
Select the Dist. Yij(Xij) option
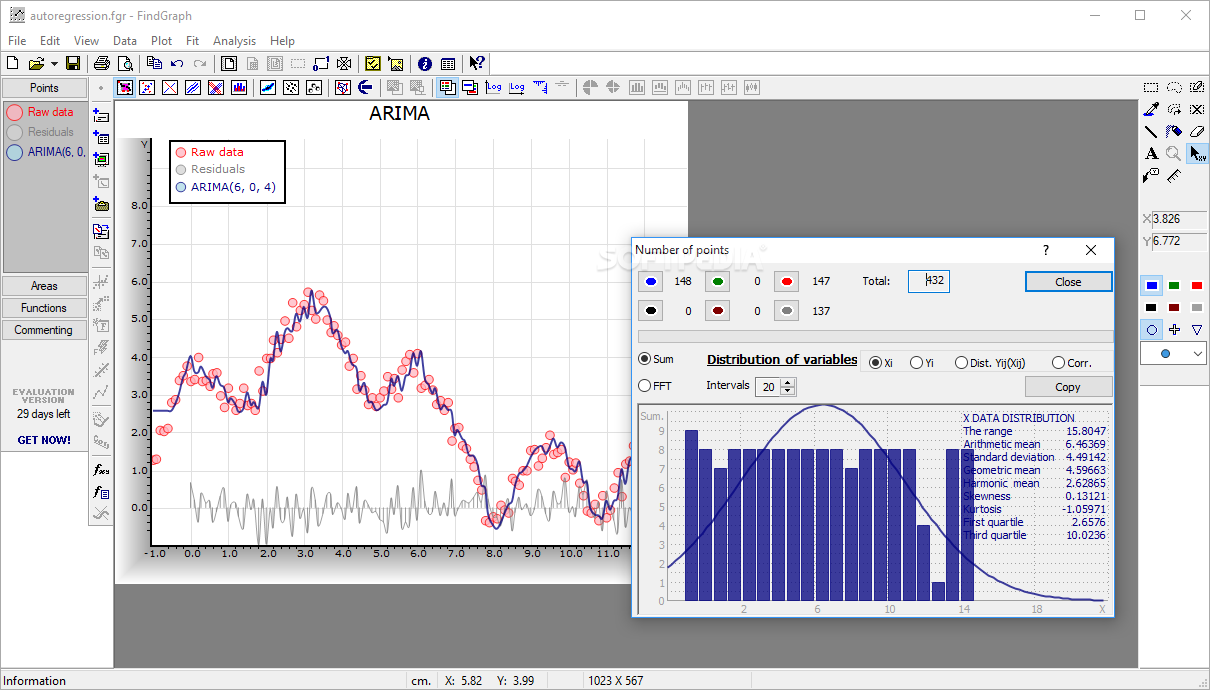[962, 363]
